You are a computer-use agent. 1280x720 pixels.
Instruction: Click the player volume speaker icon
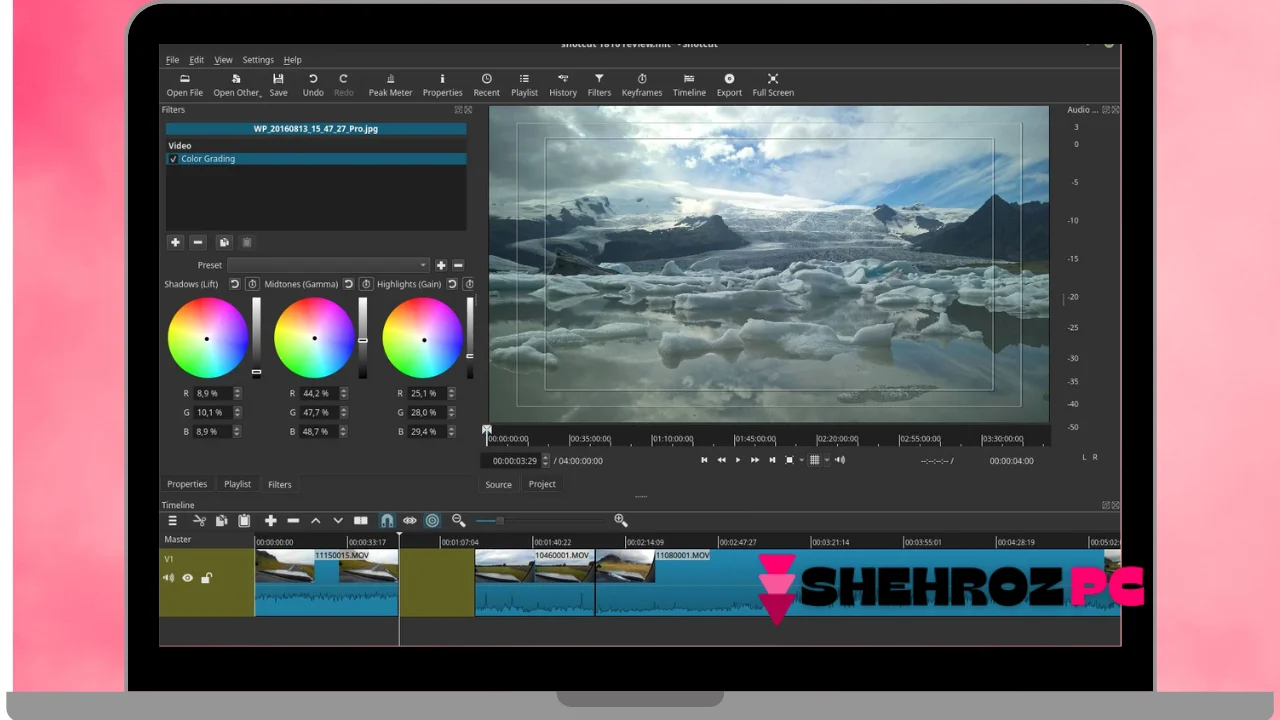click(x=840, y=460)
